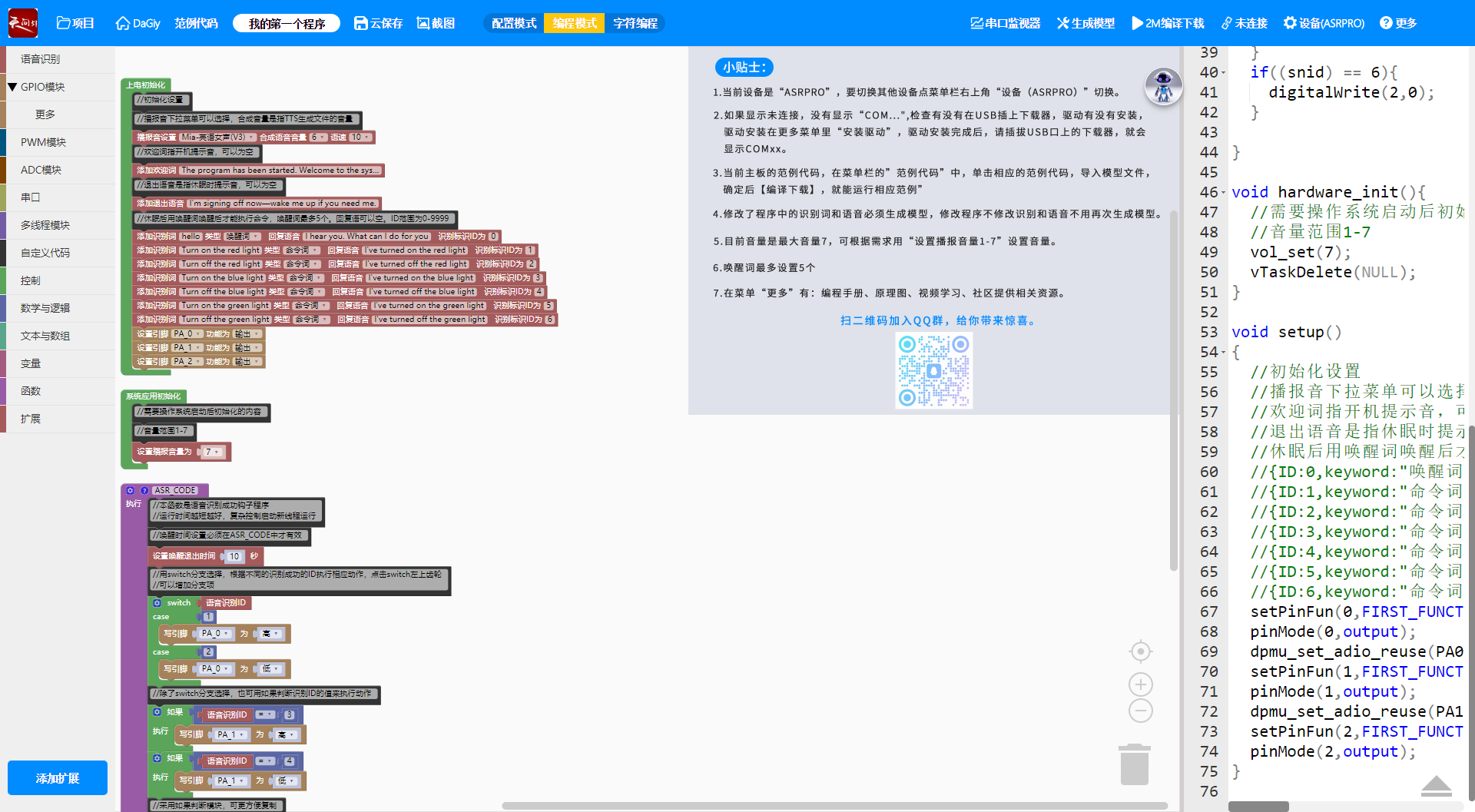Collapse the GPIO模块 category
The width and height of the screenshot is (1475, 812).
coord(12,87)
